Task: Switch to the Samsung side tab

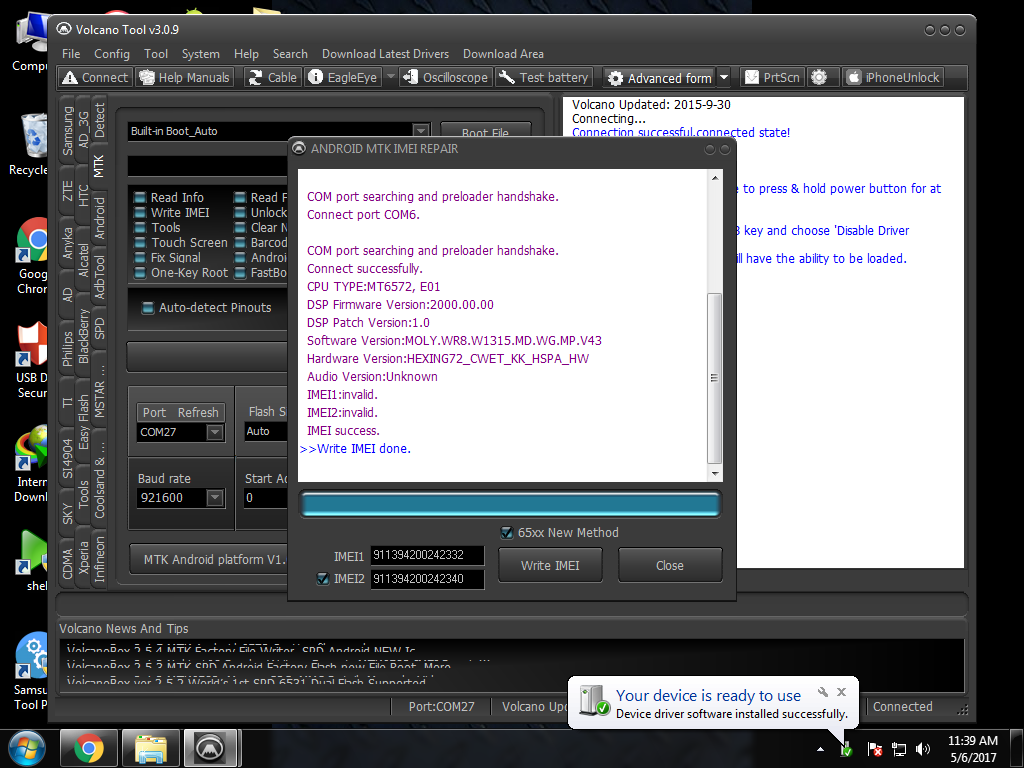Action: 67,130
